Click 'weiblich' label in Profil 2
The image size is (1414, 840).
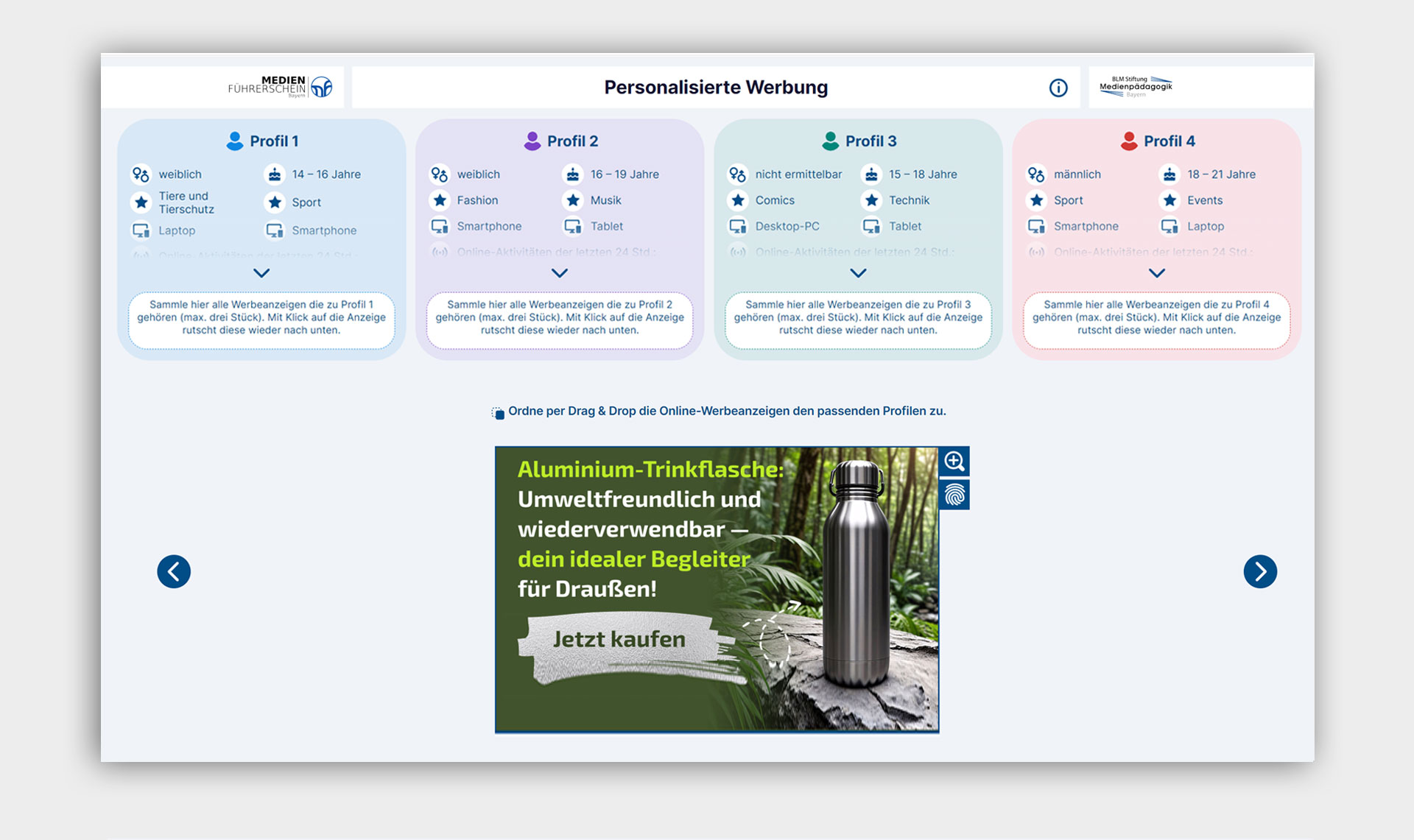tap(478, 174)
